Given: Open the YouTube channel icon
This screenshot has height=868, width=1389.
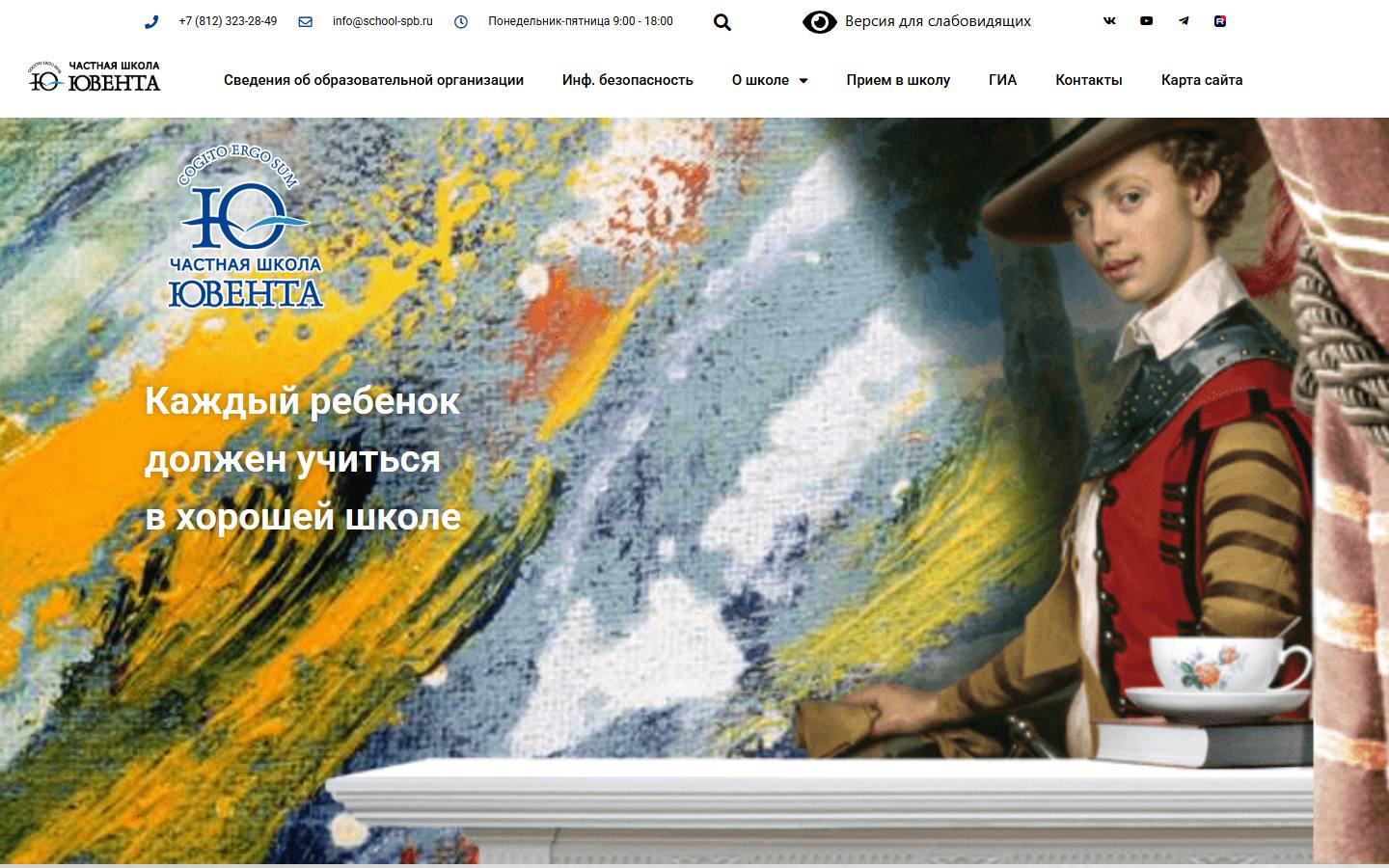Looking at the screenshot, I should [1146, 20].
